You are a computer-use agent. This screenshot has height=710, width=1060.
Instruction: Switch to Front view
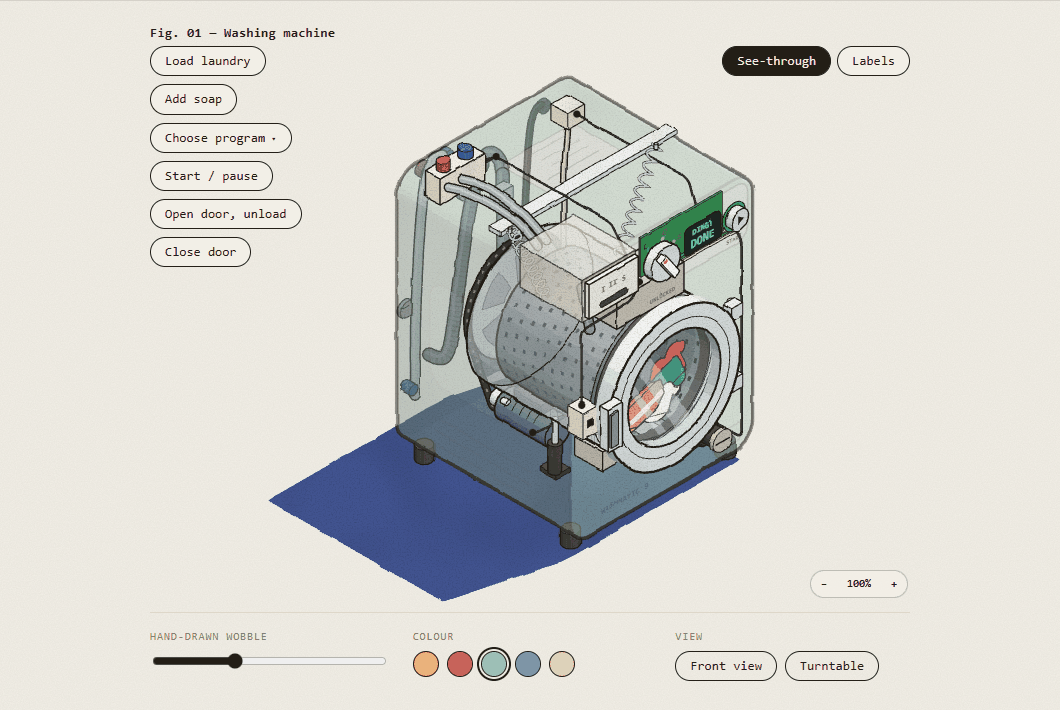pos(726,666)
